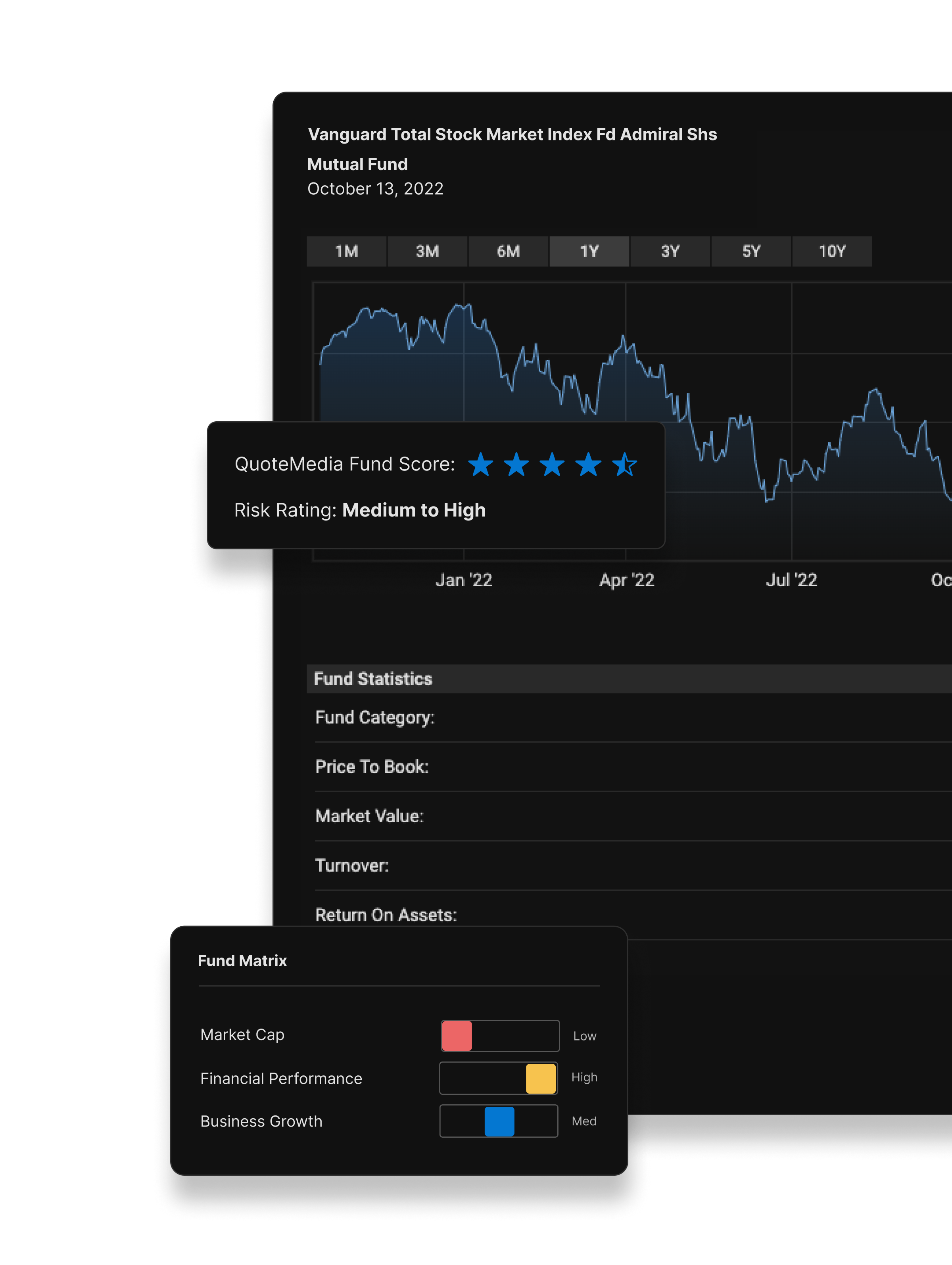Open the 10Y chart range

tap(832, 251)
